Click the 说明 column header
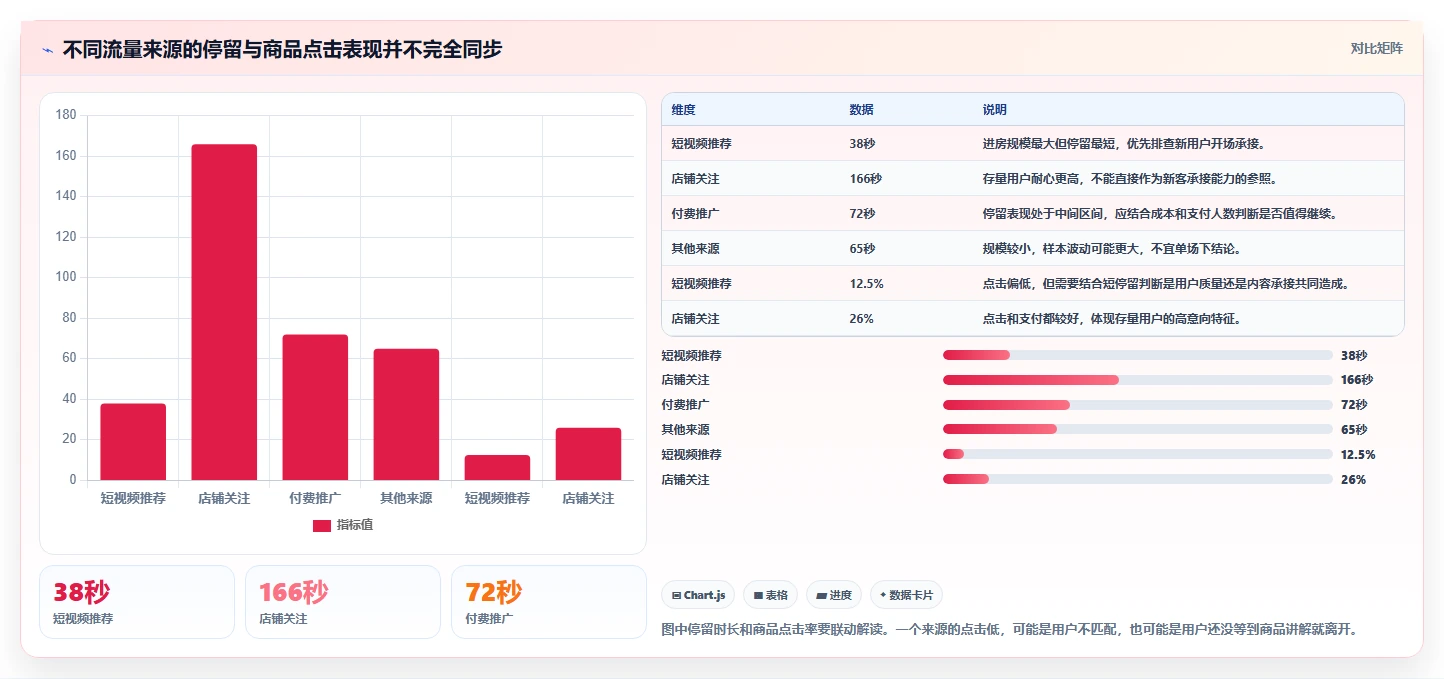The width and height of the screenshot is (1444, 679). point(995,110)
